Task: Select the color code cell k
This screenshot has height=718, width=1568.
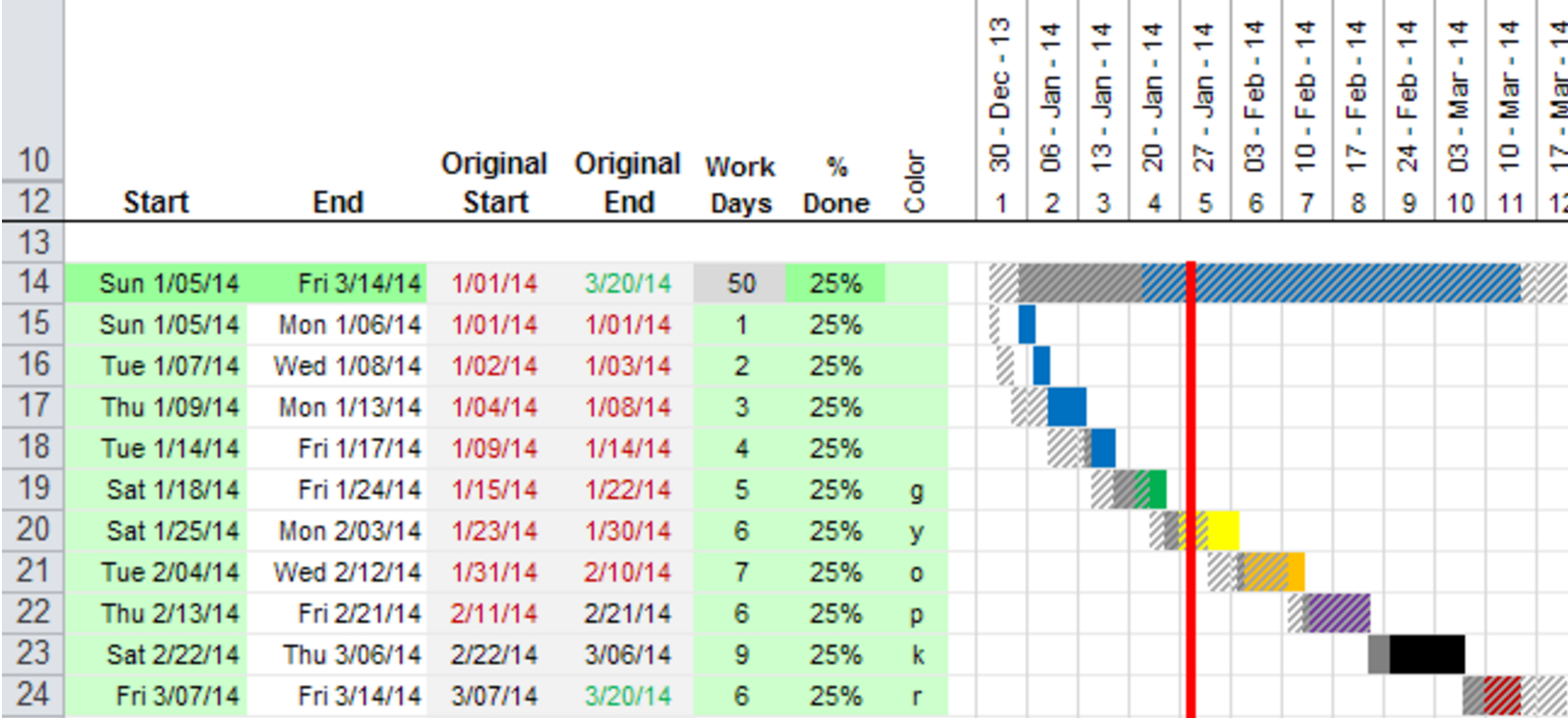Action: [x=916, y=654]
